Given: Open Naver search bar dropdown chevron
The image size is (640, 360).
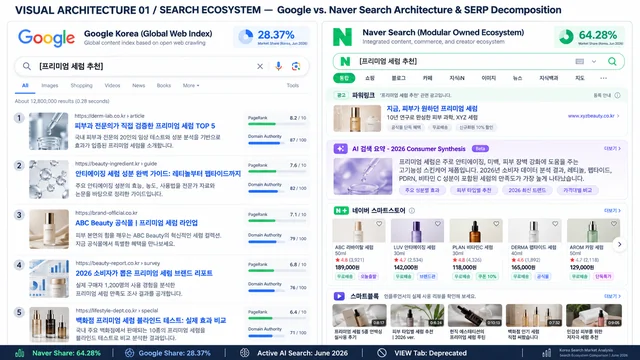Looking at the screenshot, I should point(594,62).
